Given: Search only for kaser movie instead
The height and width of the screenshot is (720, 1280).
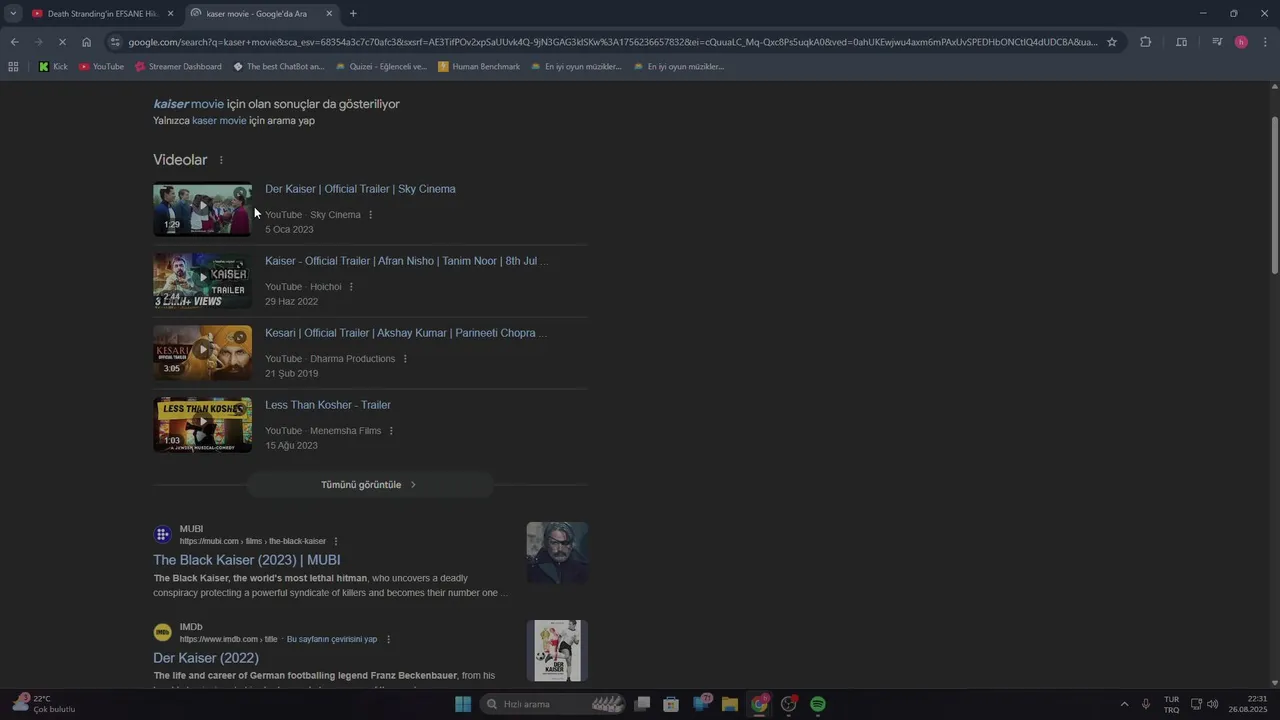Looking at the screenshot, I should (219, 120).
